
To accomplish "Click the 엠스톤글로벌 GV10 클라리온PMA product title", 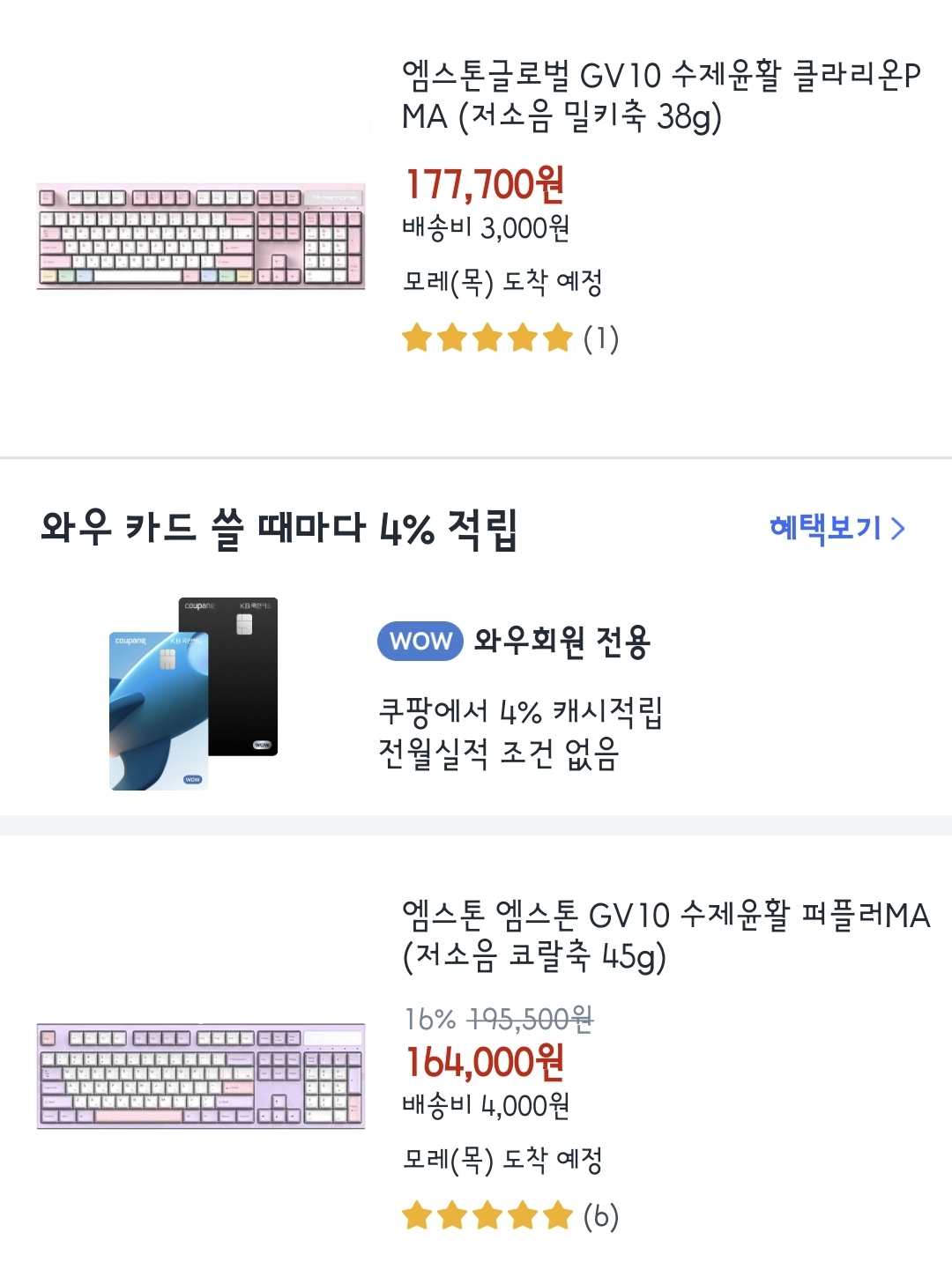I will 661,95.
